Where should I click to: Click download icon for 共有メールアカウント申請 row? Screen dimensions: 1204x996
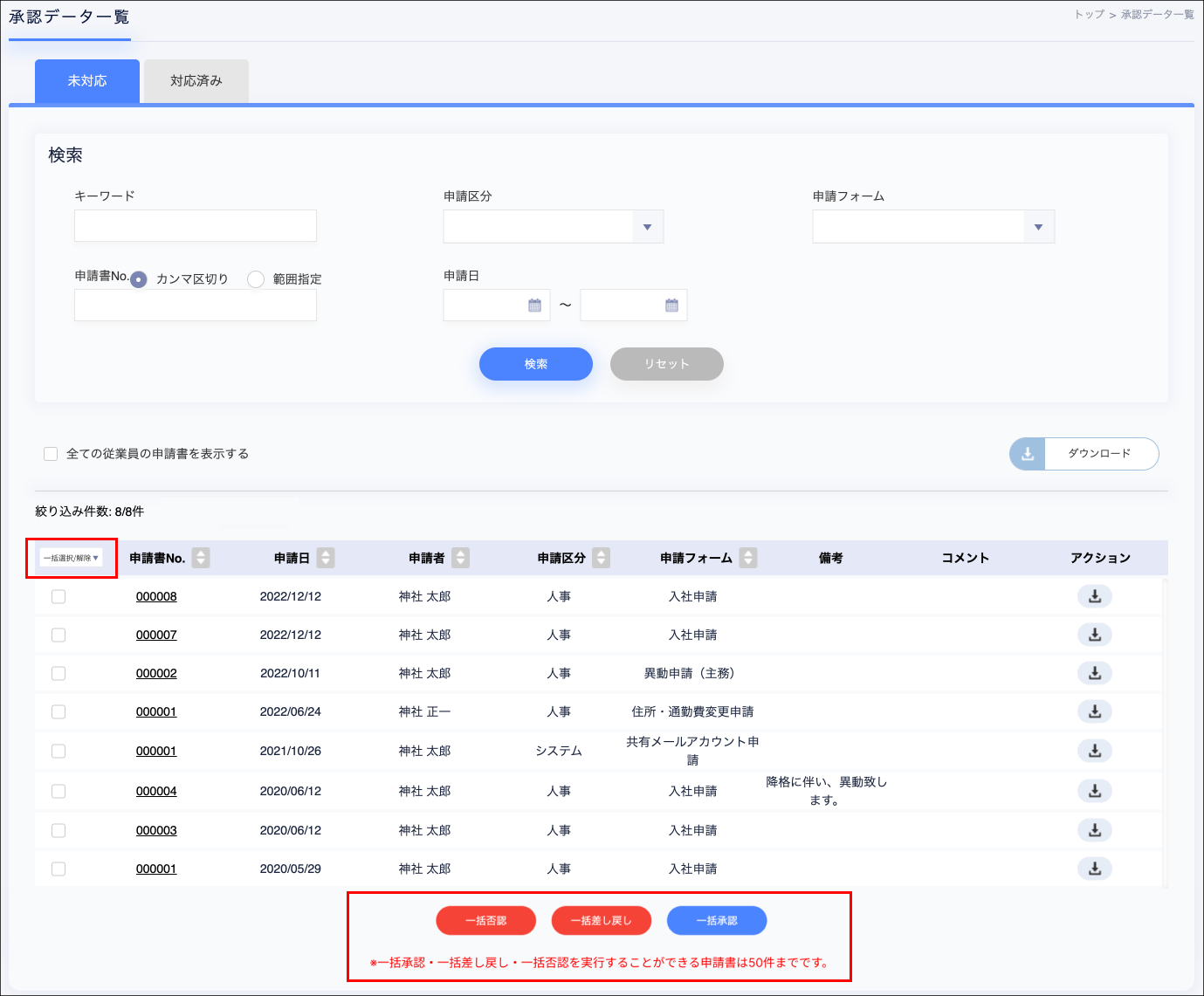[x=1094, y=751]
